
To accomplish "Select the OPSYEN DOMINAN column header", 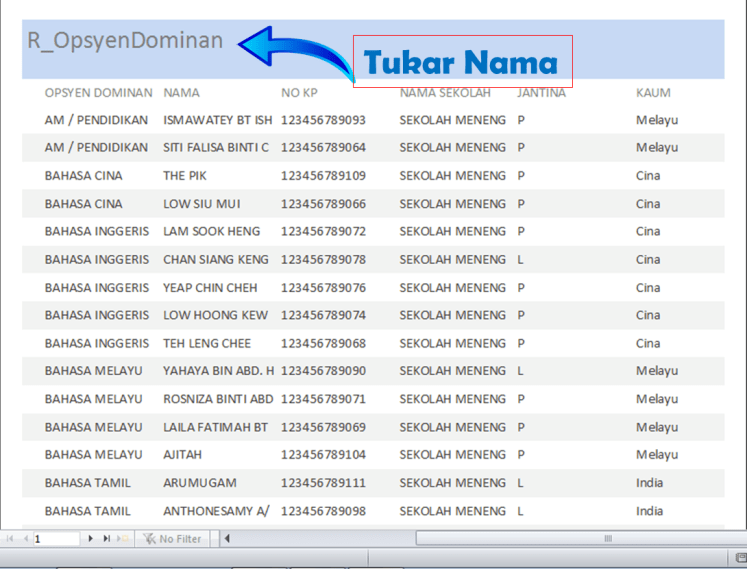I will pos(98,93).
